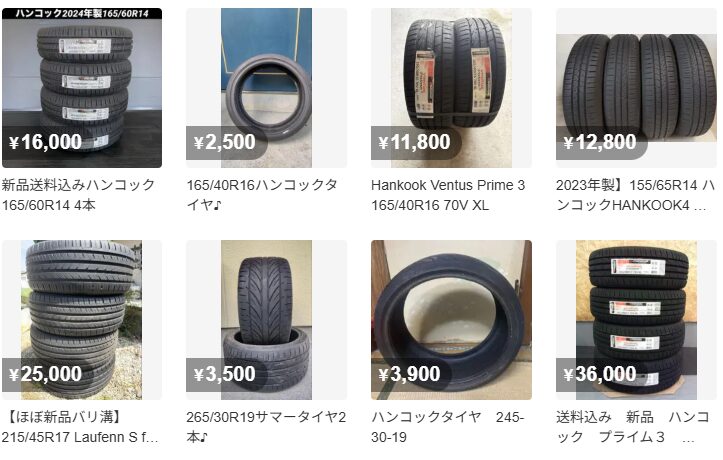Open the ¥11,800 Ventus Prime 3 tire image
The height and width of the screenshot is (460, 723).
(x=451, y=88)
